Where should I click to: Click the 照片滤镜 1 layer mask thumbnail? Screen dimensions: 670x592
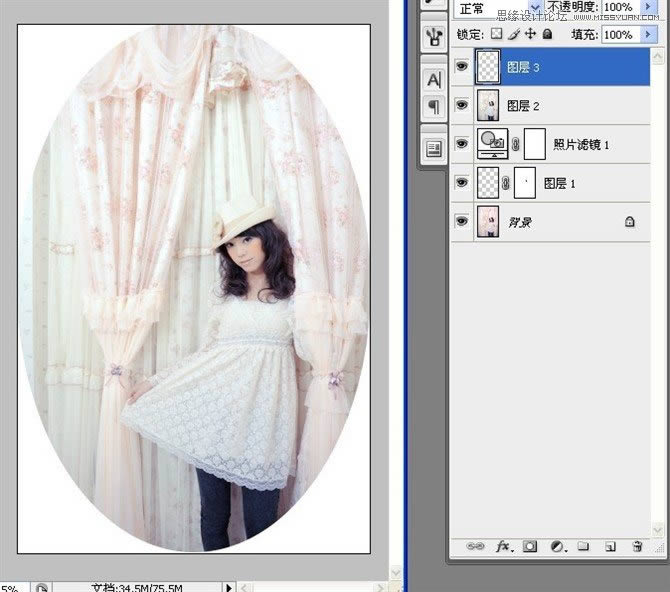coord(534,145)
